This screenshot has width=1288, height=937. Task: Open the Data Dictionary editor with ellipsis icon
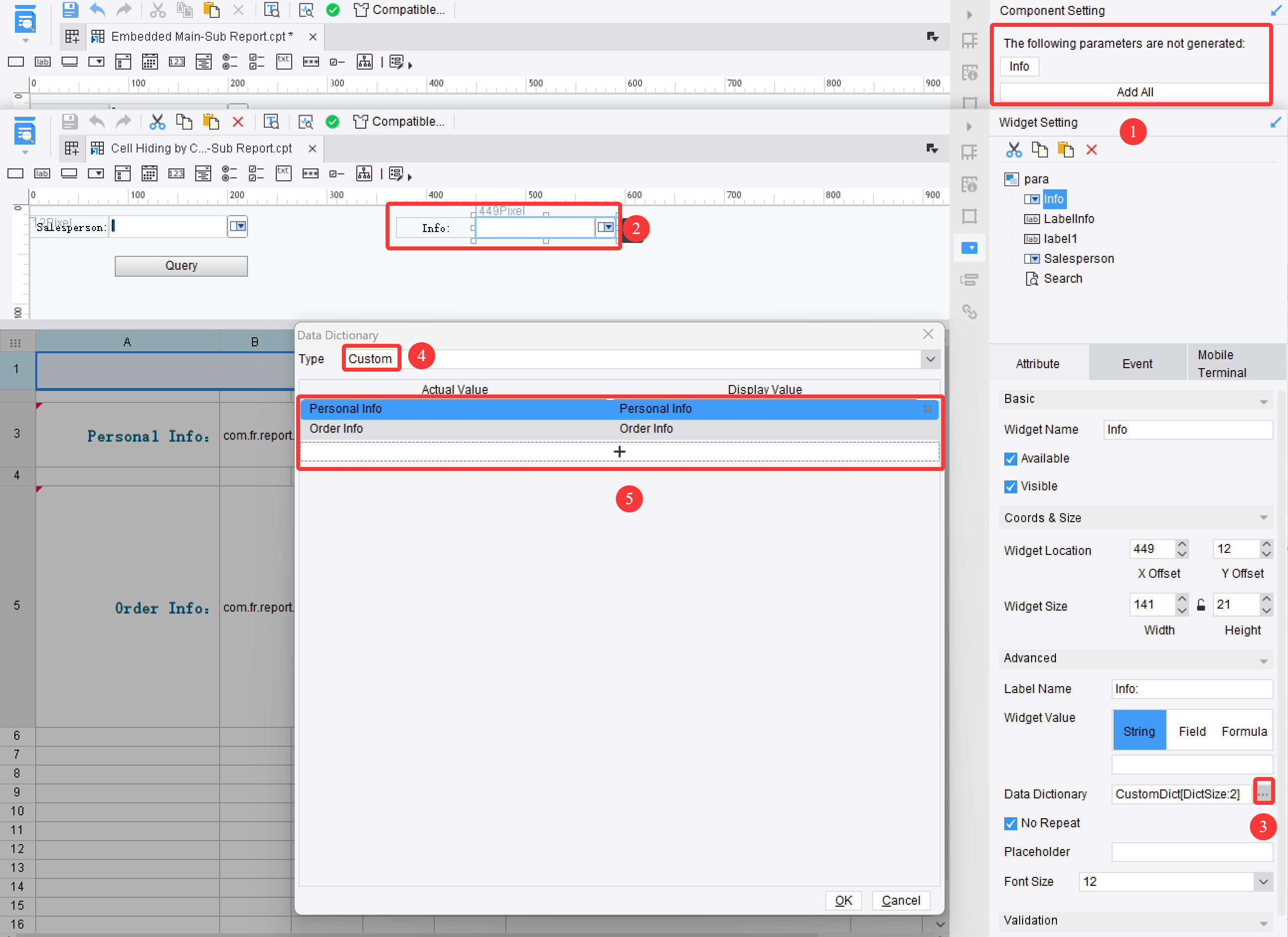pos(1264,791)
